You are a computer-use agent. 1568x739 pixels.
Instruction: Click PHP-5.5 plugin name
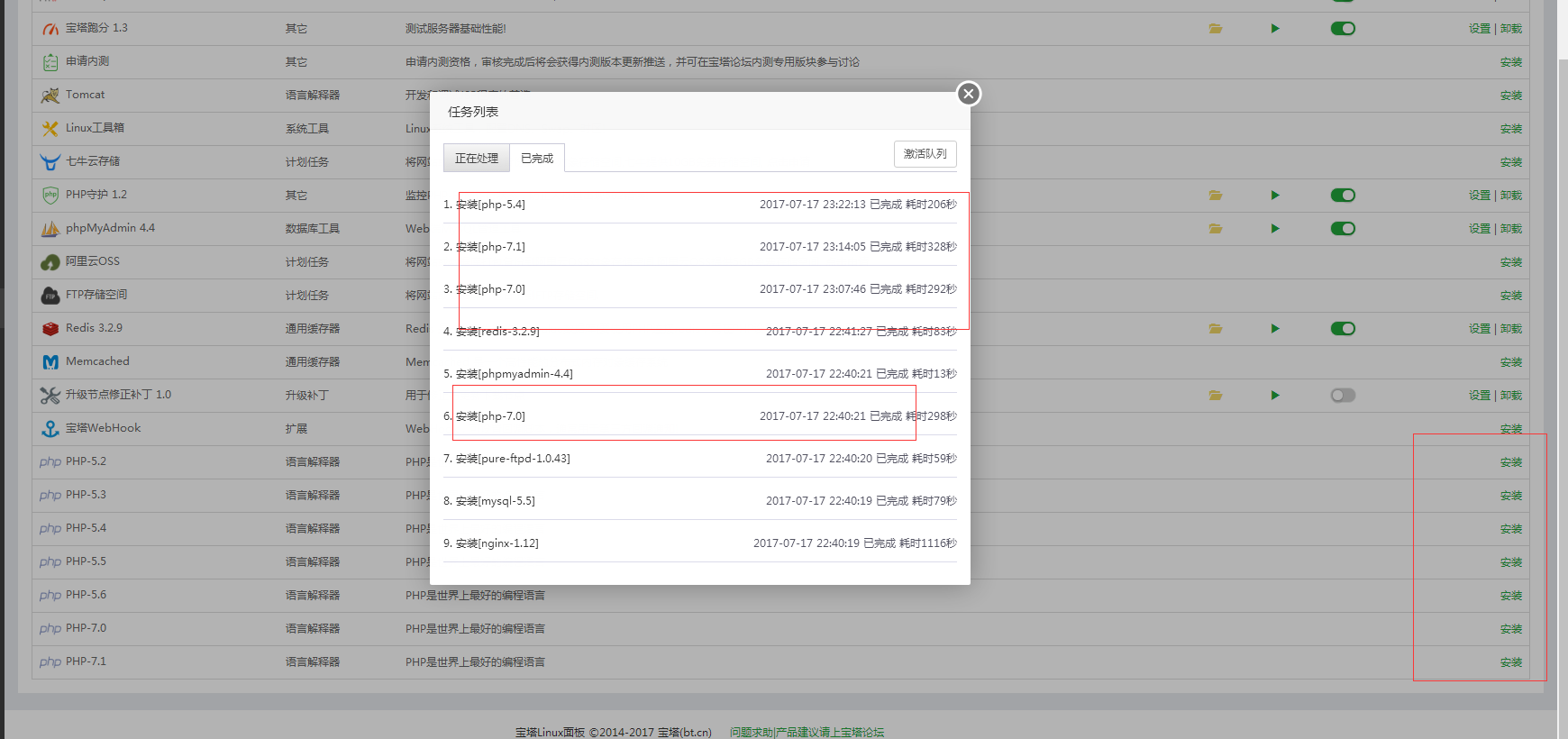[86, 561]
